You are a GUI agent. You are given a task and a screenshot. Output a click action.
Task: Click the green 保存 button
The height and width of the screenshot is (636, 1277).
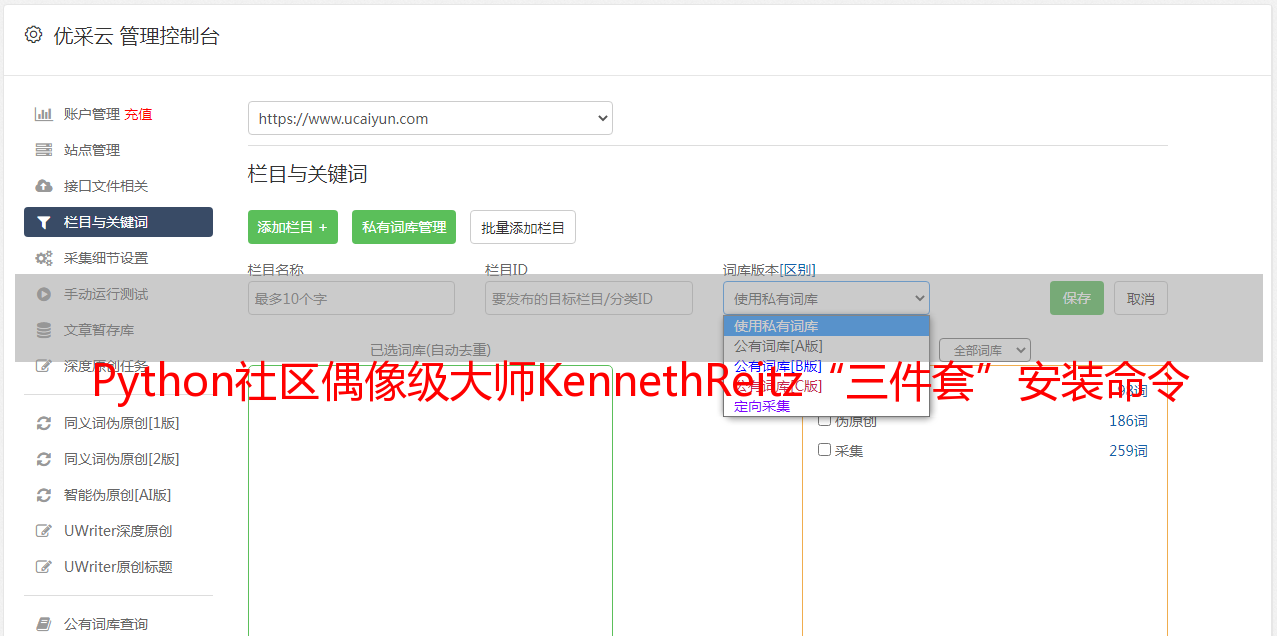[1077, 298]
